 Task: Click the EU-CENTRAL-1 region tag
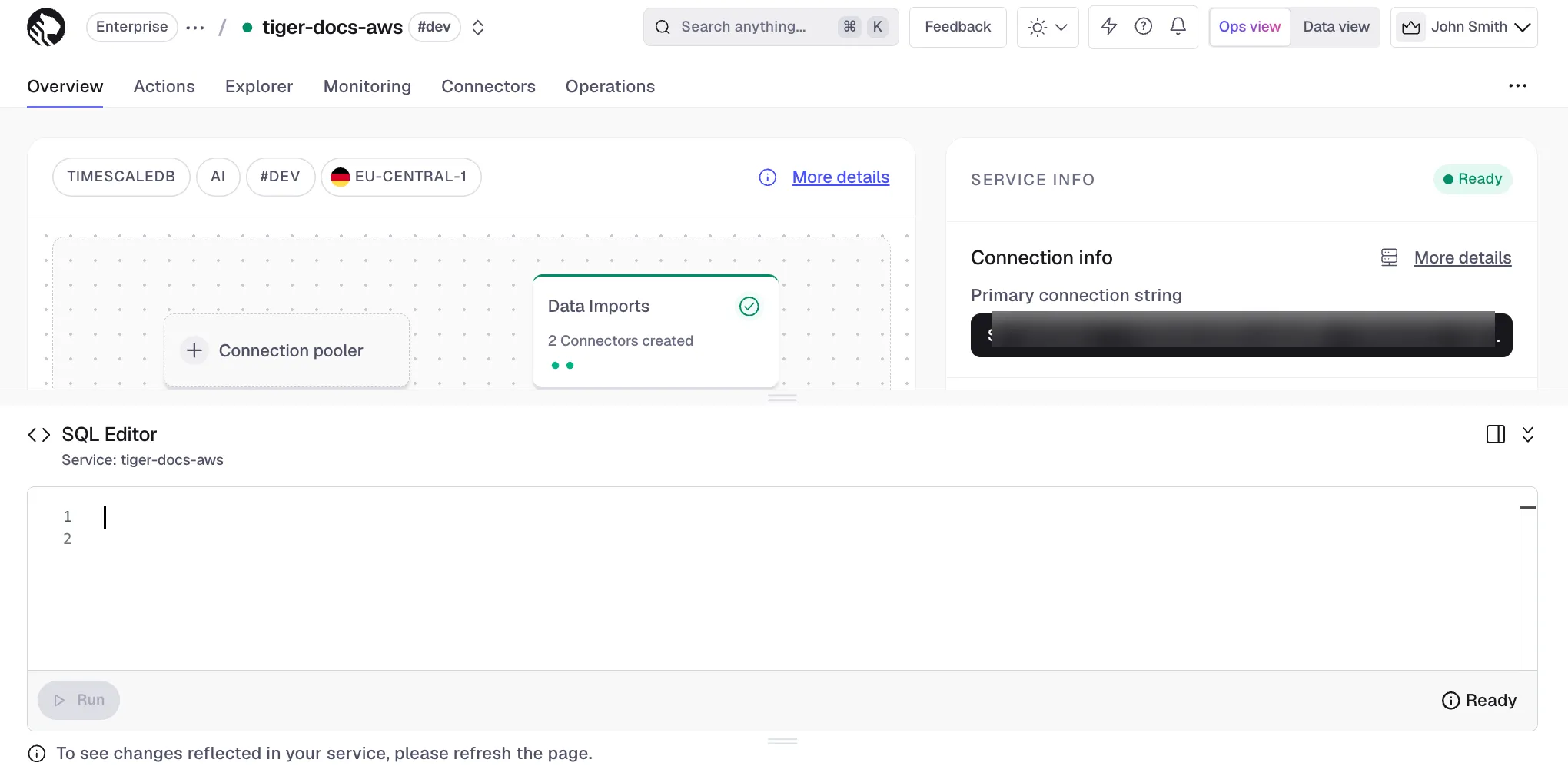[x=401, y=177]
